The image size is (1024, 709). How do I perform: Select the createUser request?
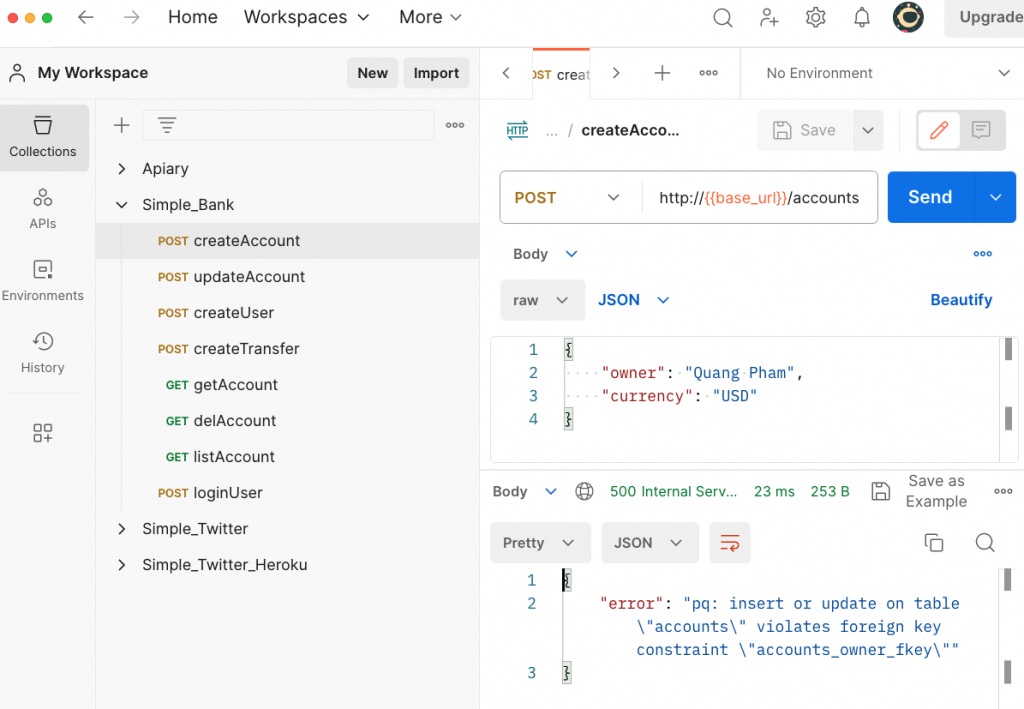(x=233, y=313)
